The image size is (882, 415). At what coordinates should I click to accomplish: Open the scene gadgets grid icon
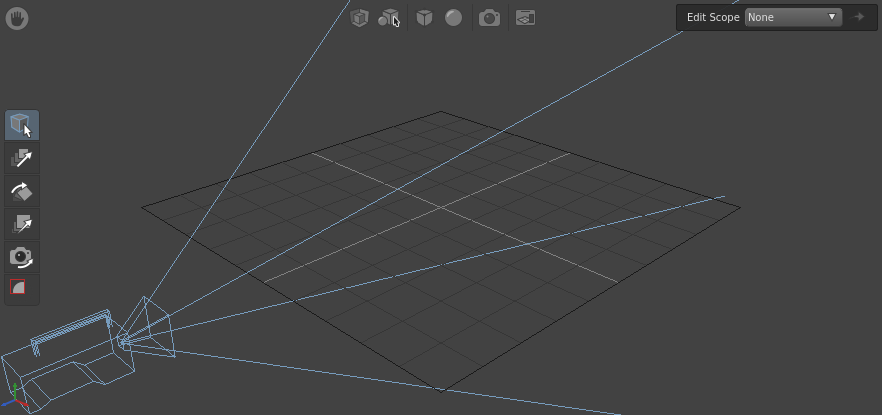click(525, 18)
